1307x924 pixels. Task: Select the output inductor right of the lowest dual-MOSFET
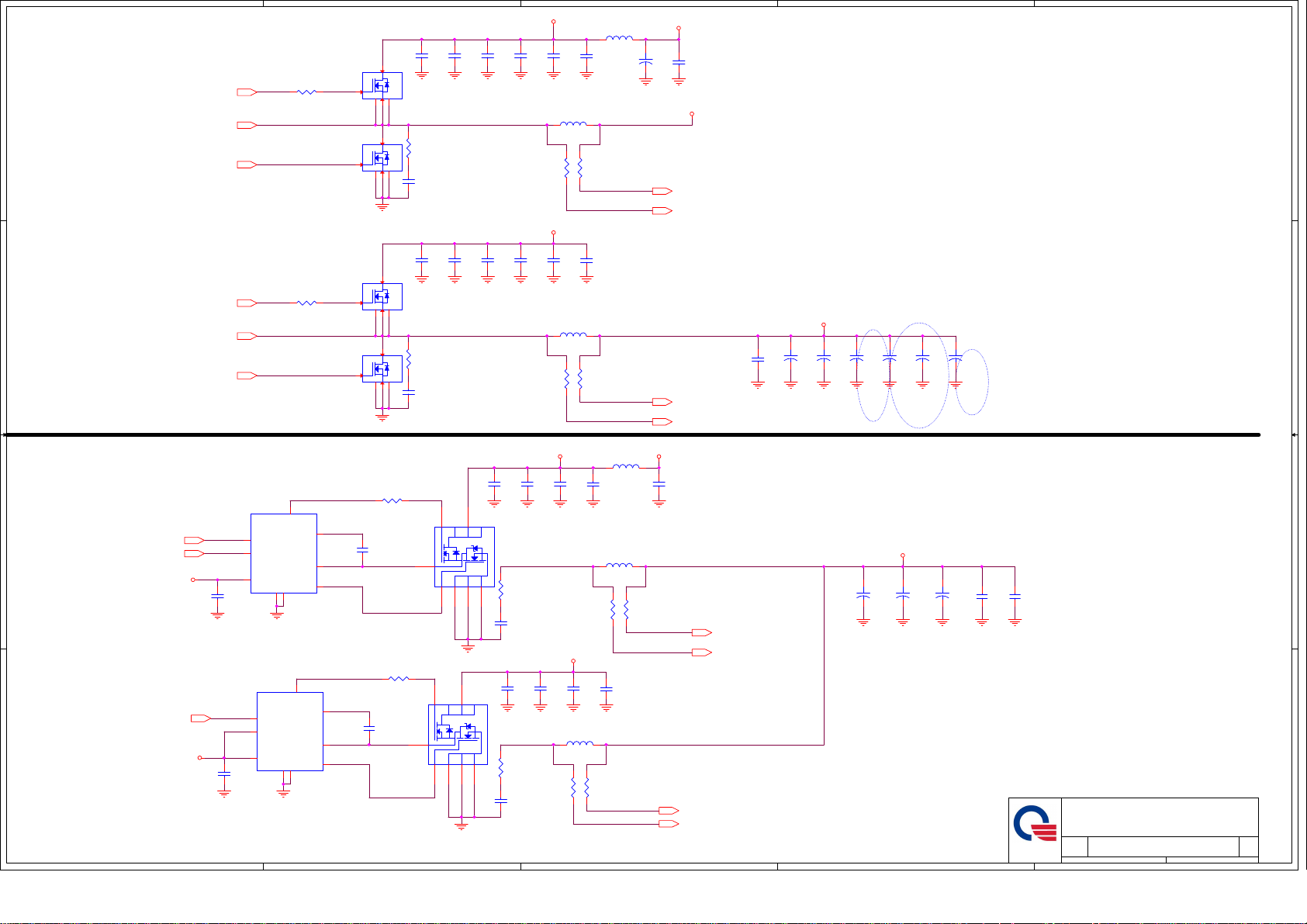[579, 742]
